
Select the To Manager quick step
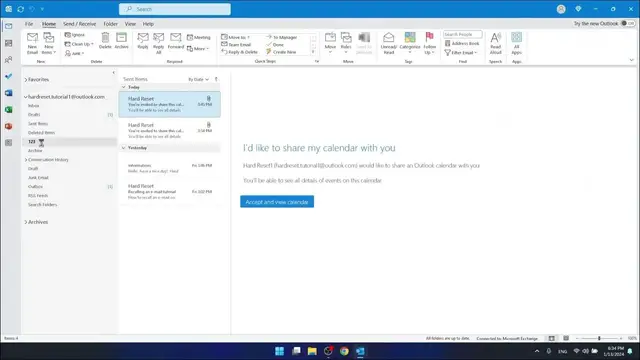pyautogui.click(x=282, y=37)
